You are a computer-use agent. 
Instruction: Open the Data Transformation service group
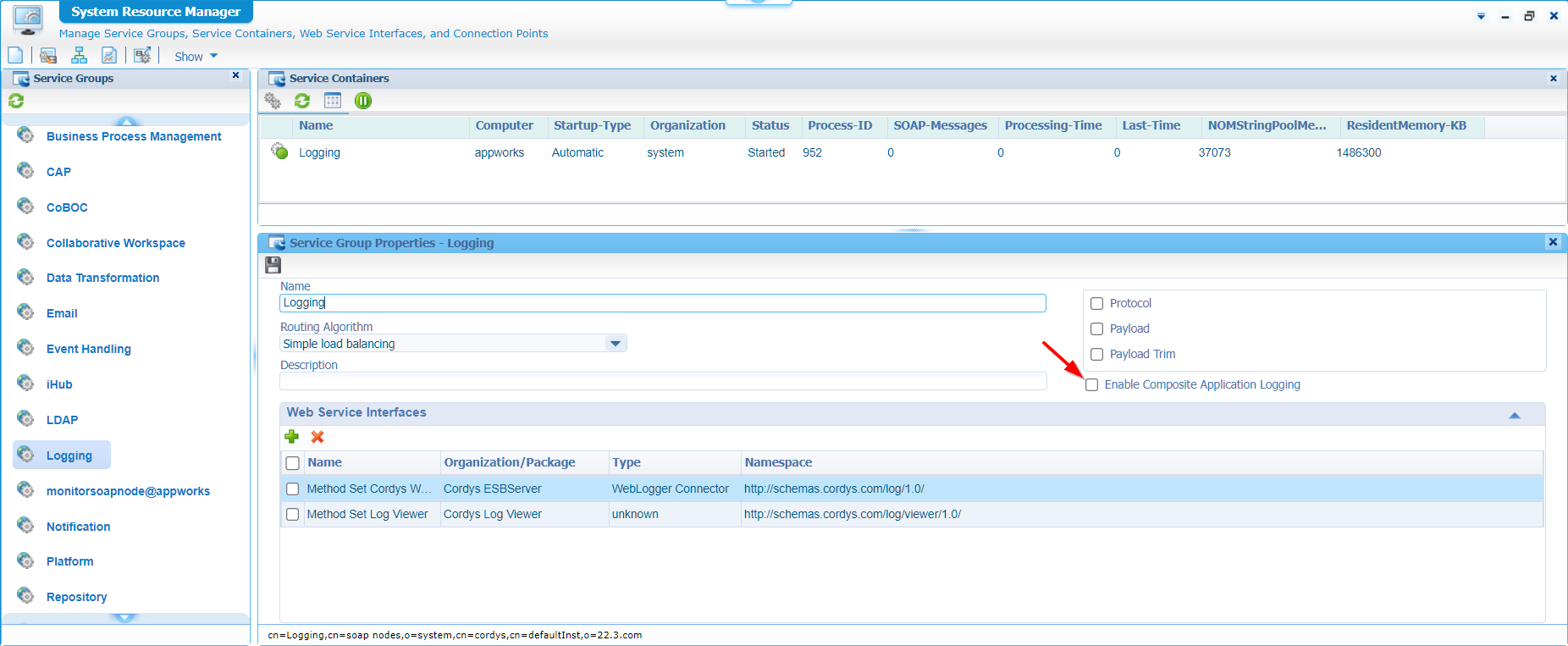tap(102, 278)
